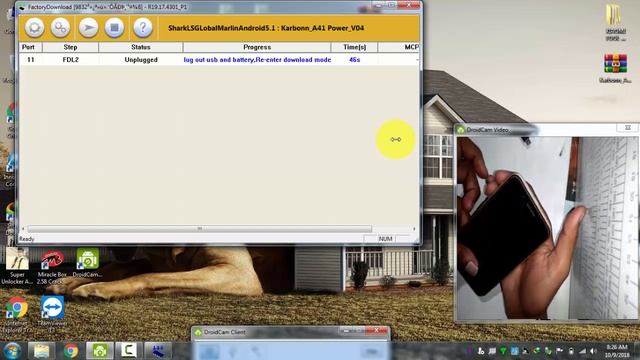Viewport: 640px width, 360px height.
Task: Select the WinRAR archive desktop icon
Action: tap(616, 69)
